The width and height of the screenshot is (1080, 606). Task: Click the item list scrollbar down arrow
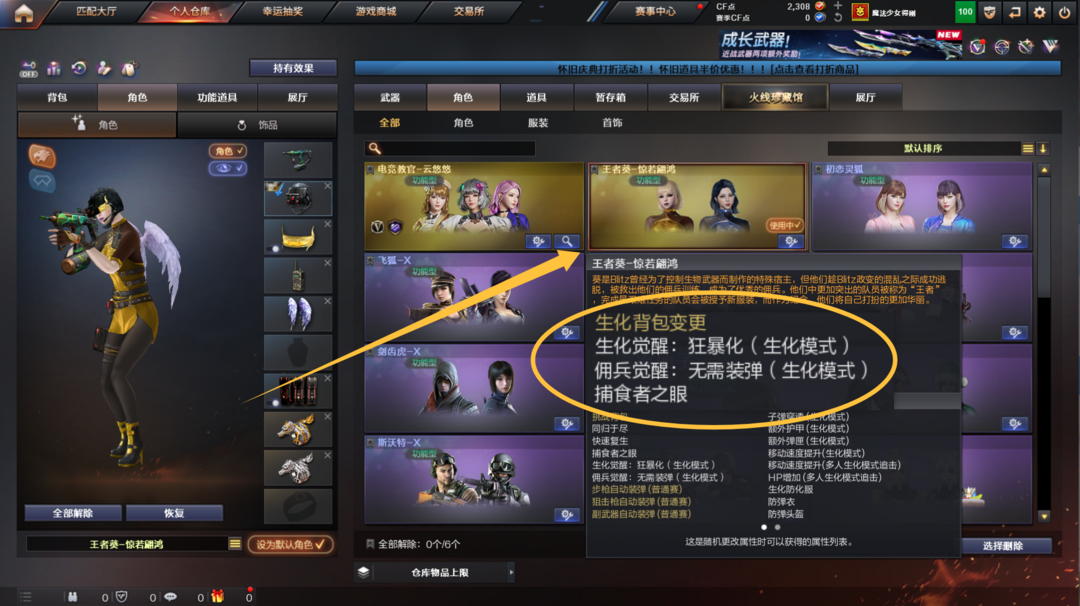[1044, 516]
